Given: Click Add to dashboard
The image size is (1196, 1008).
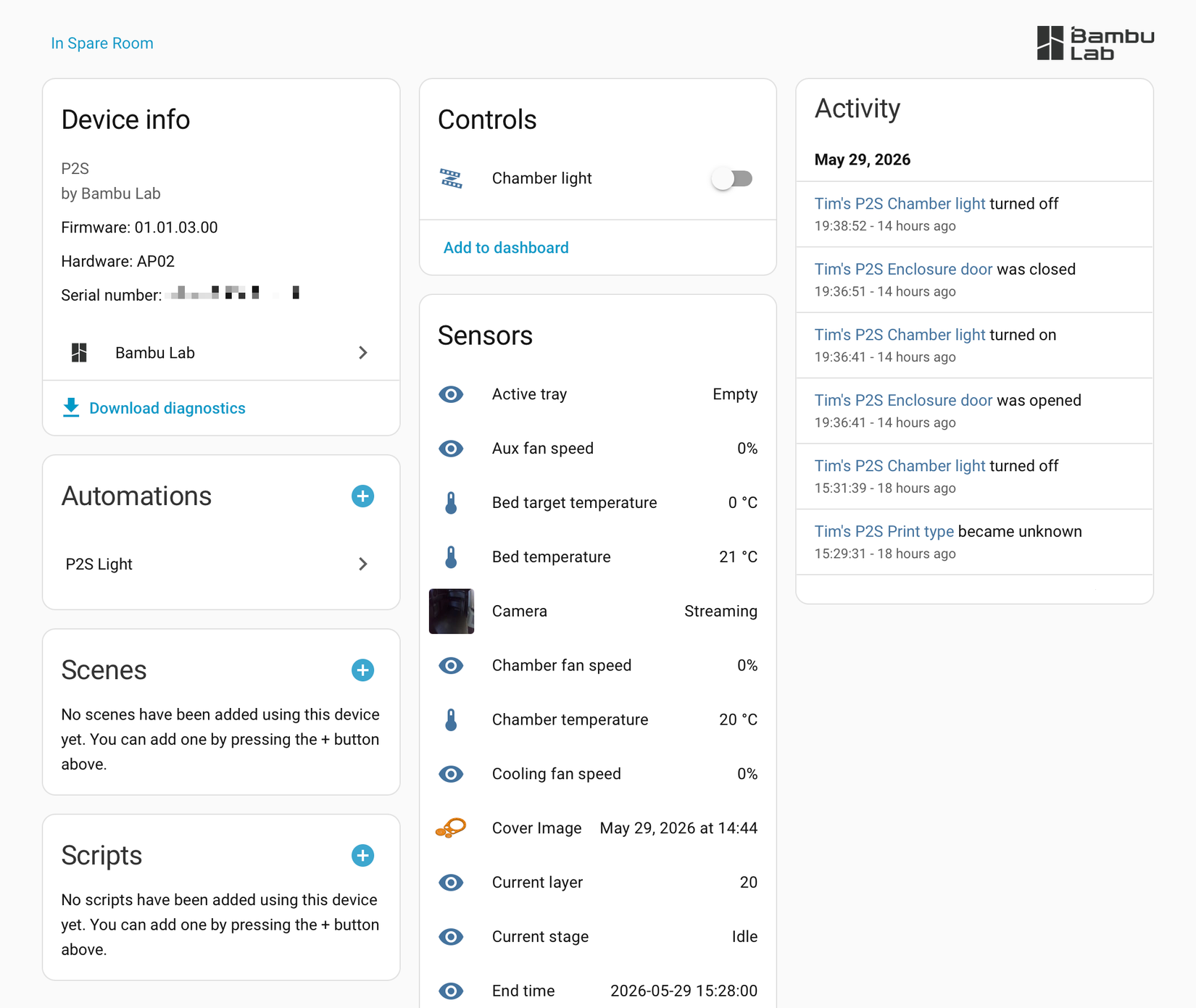Looking at the screenshot, I should 506,248.
